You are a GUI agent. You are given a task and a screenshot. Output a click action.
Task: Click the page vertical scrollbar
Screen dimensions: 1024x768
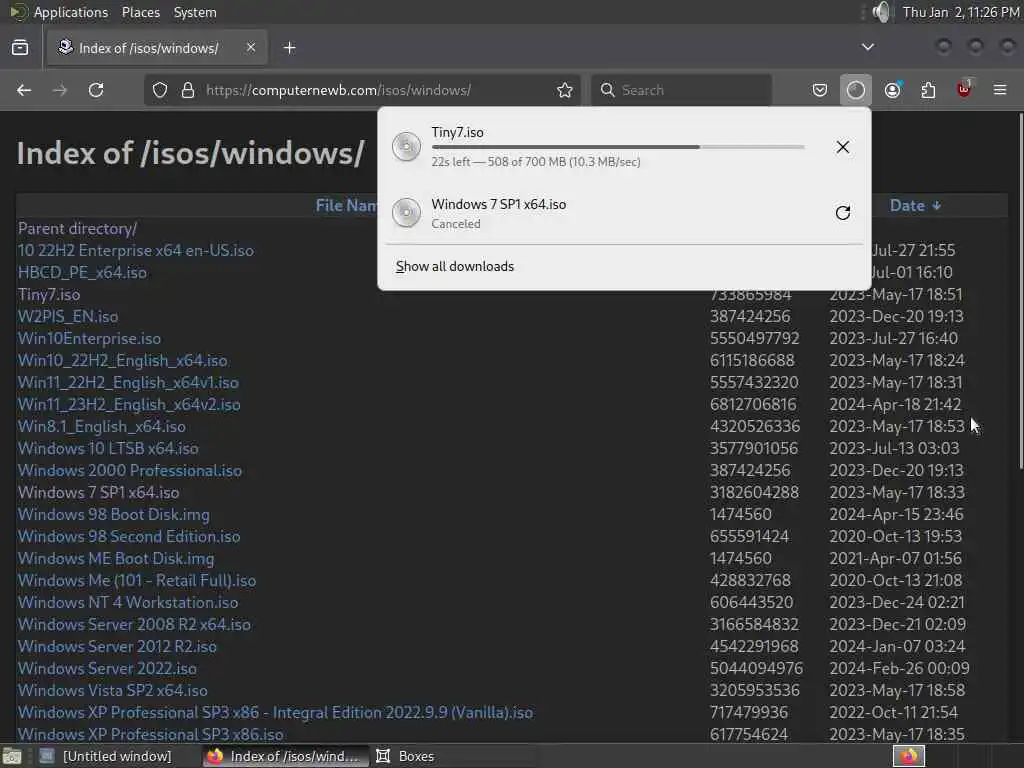pyautogui.click(x=1020, y=291)
